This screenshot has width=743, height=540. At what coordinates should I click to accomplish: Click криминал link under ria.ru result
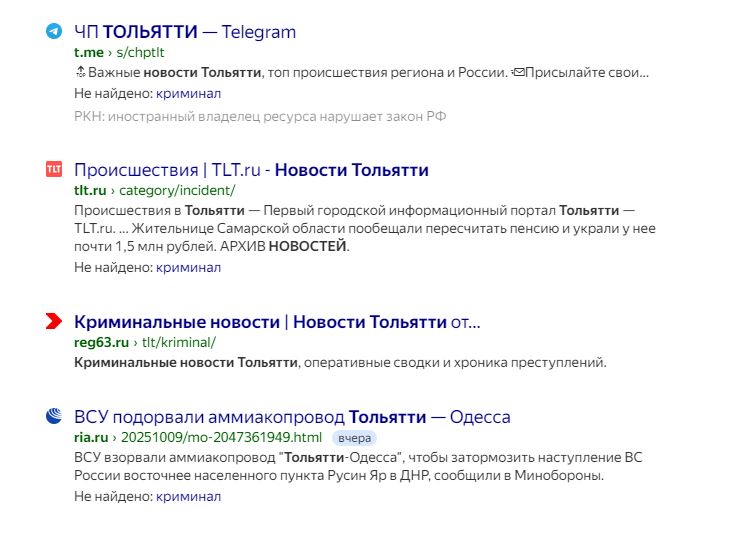(x=188, y=496)
